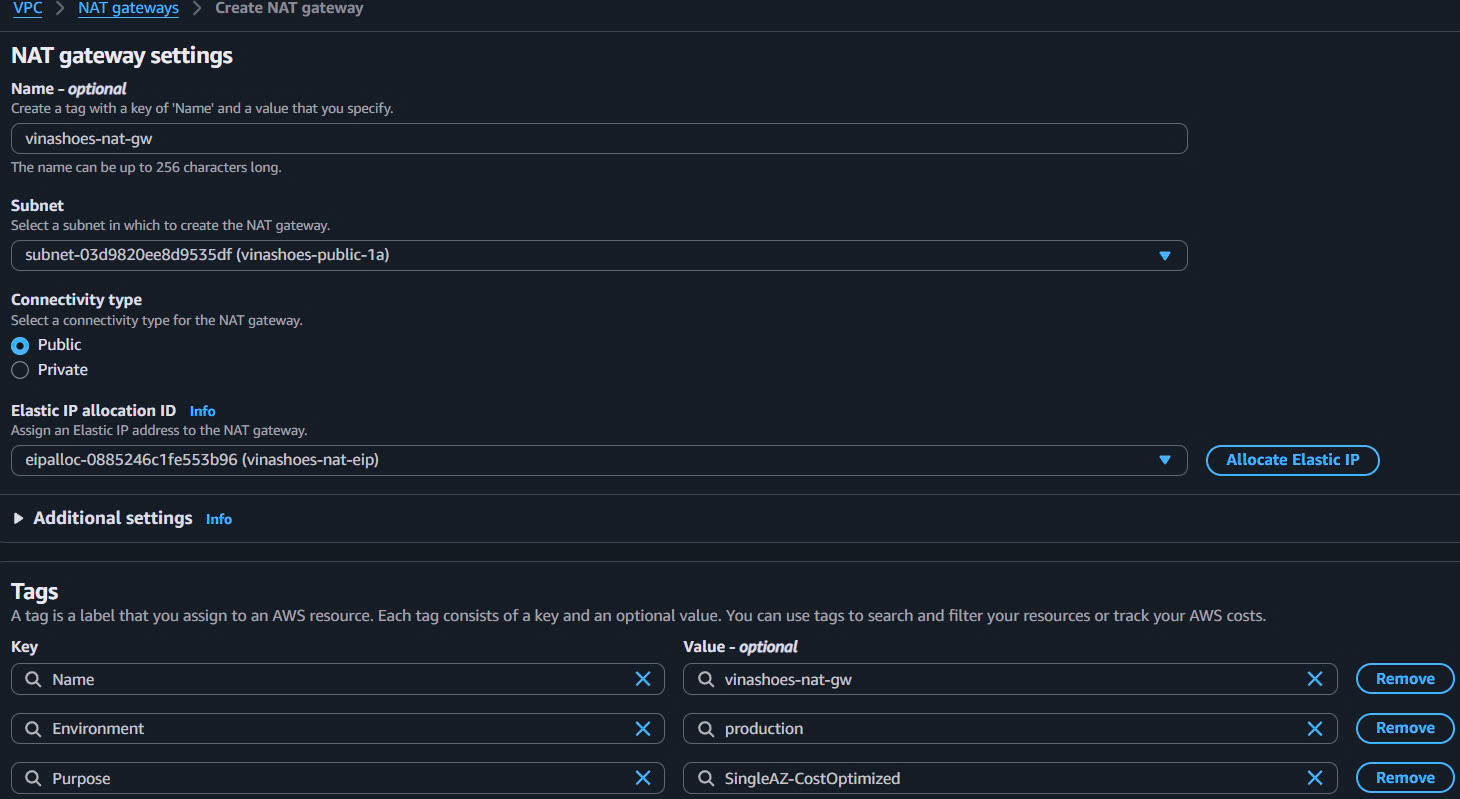Remove the Environment tag
This screenshot has height=799, width=1460.
[1404, 729]
